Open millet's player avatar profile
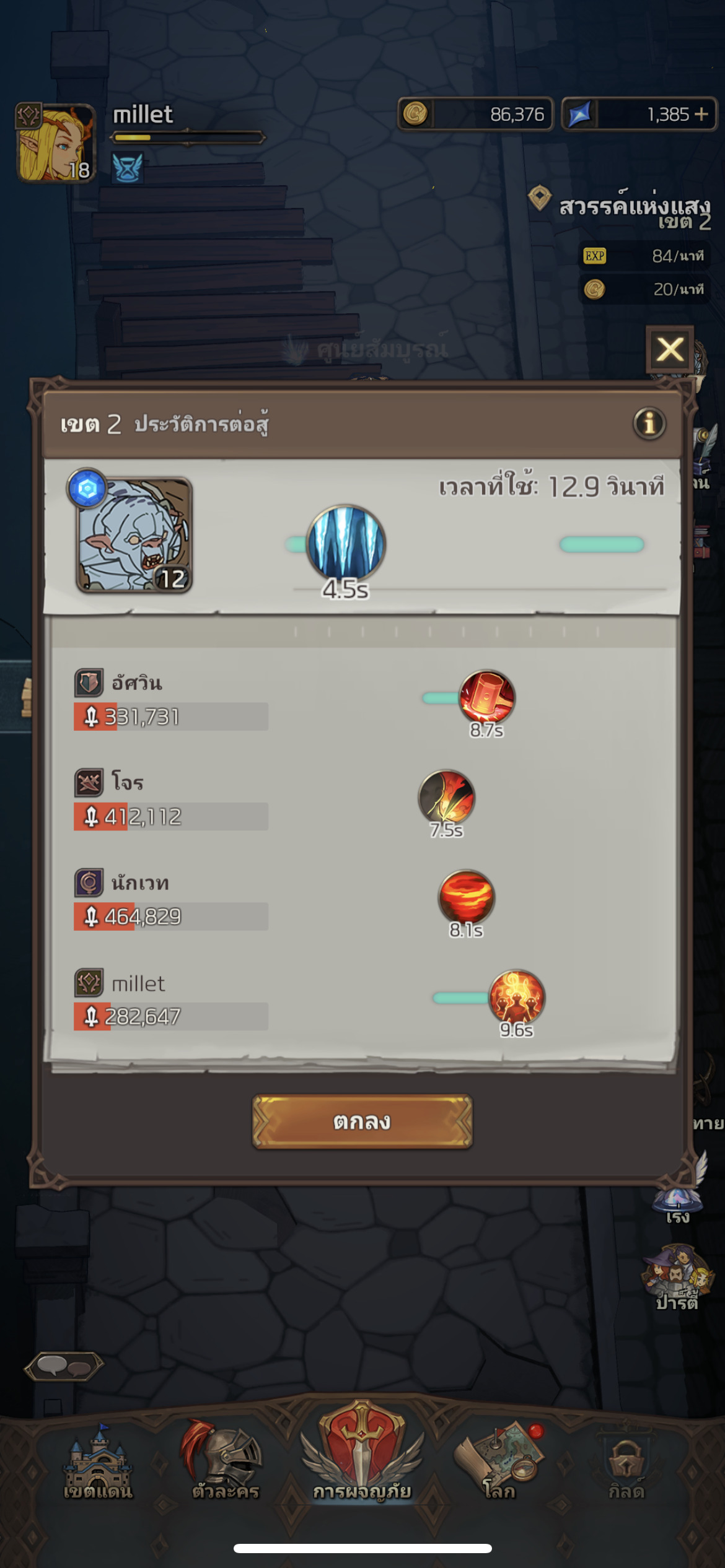 pyautogui.click(x=56, y=143)
